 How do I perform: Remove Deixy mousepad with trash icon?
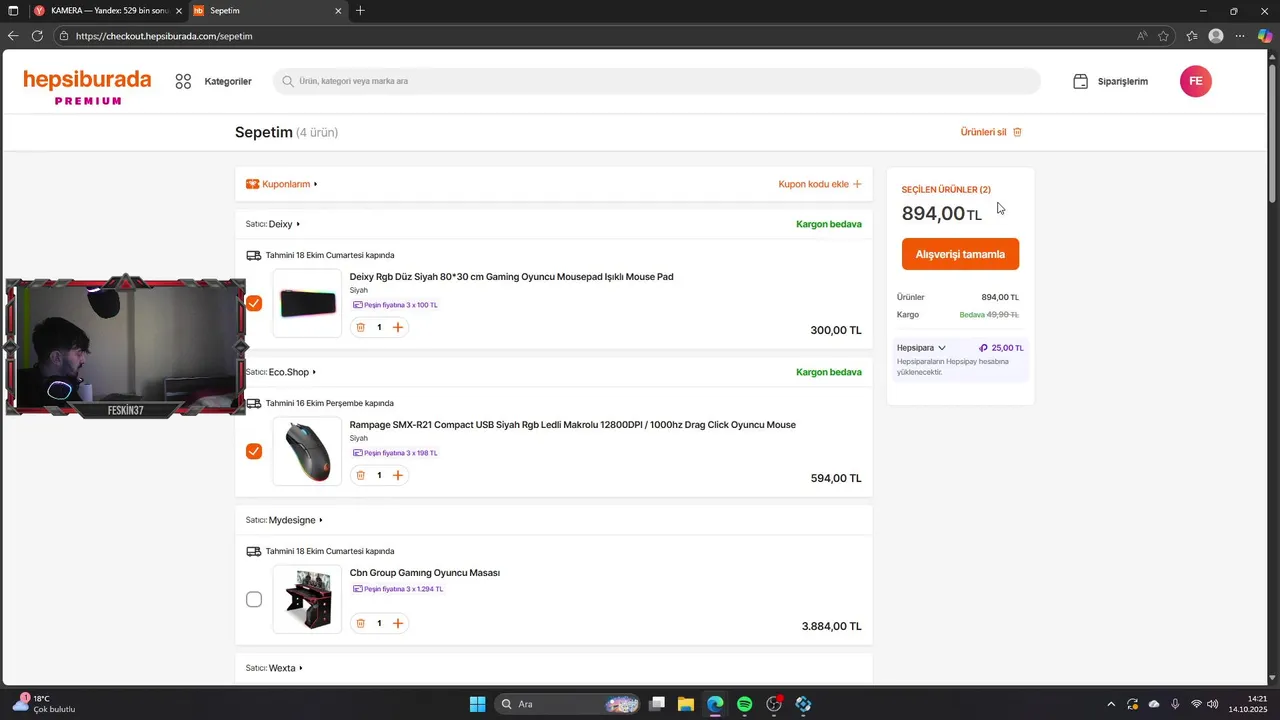coord(361,327)
